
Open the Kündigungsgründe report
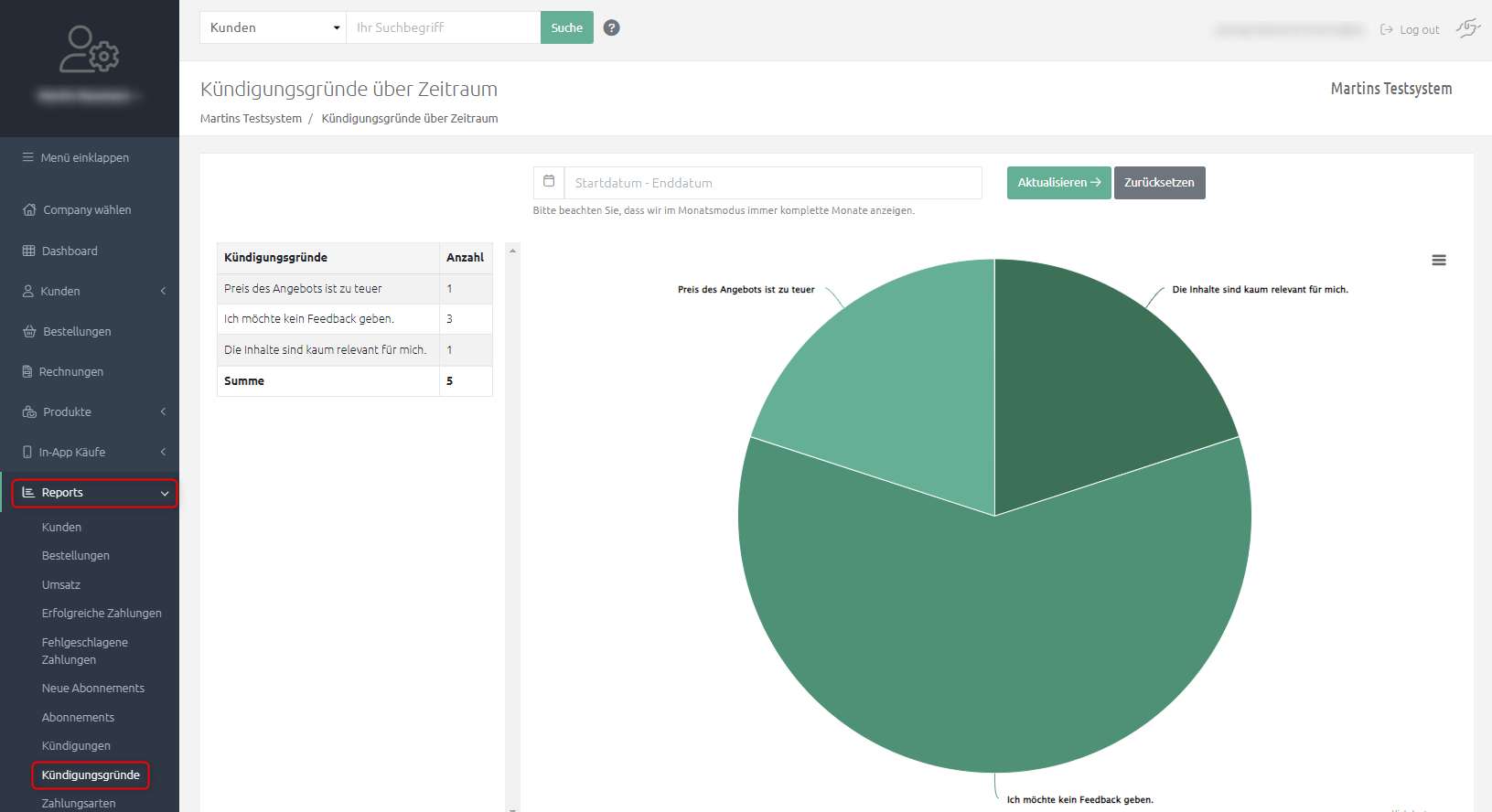click(91, 775)
